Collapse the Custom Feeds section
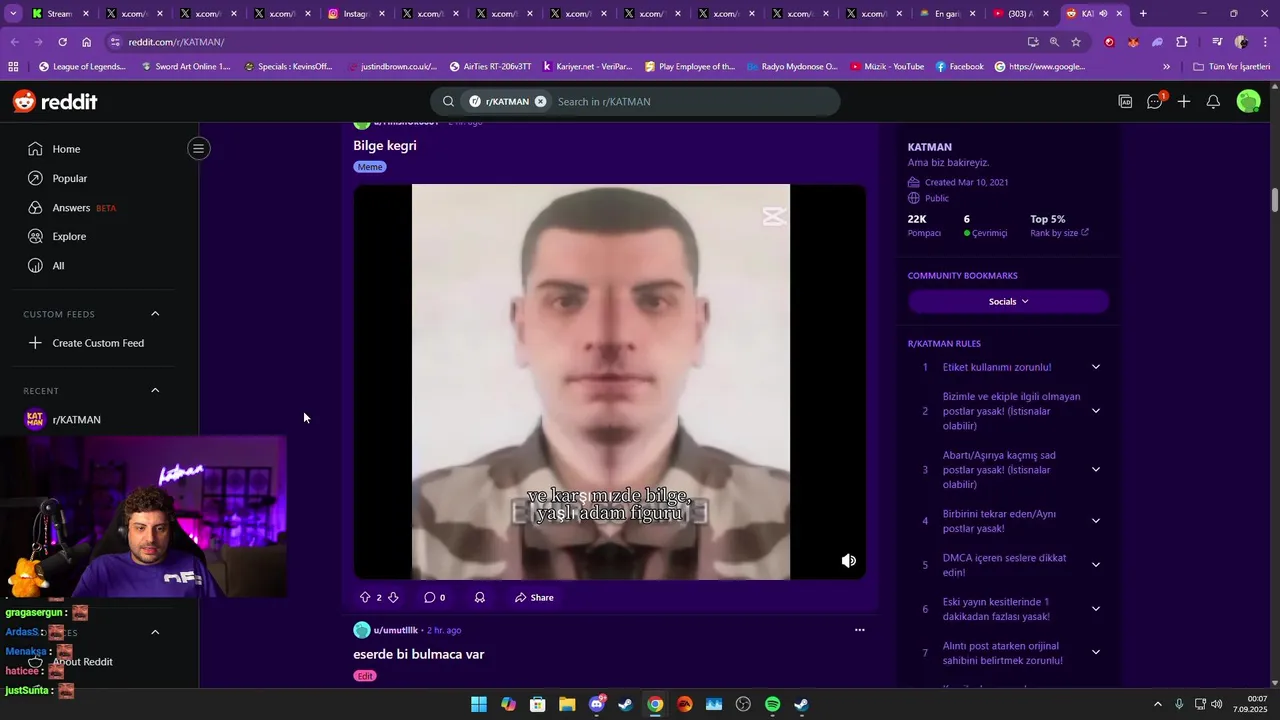Image resolution: width=1280 pixels, height=720 pixels. (155, 314)
